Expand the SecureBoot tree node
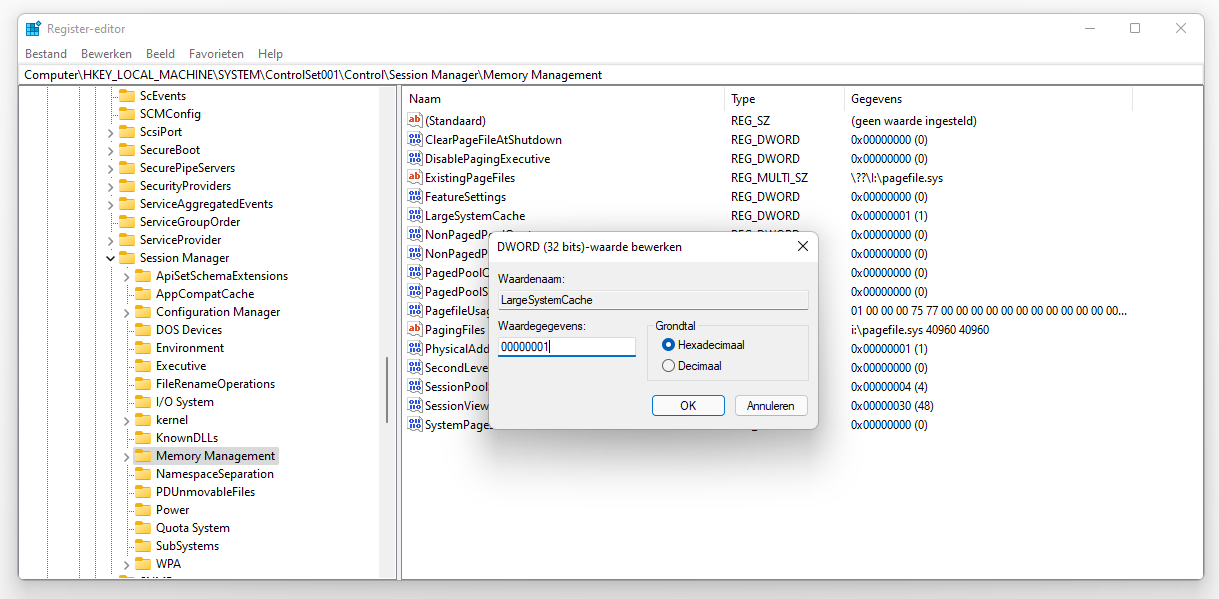 point(110,149)
